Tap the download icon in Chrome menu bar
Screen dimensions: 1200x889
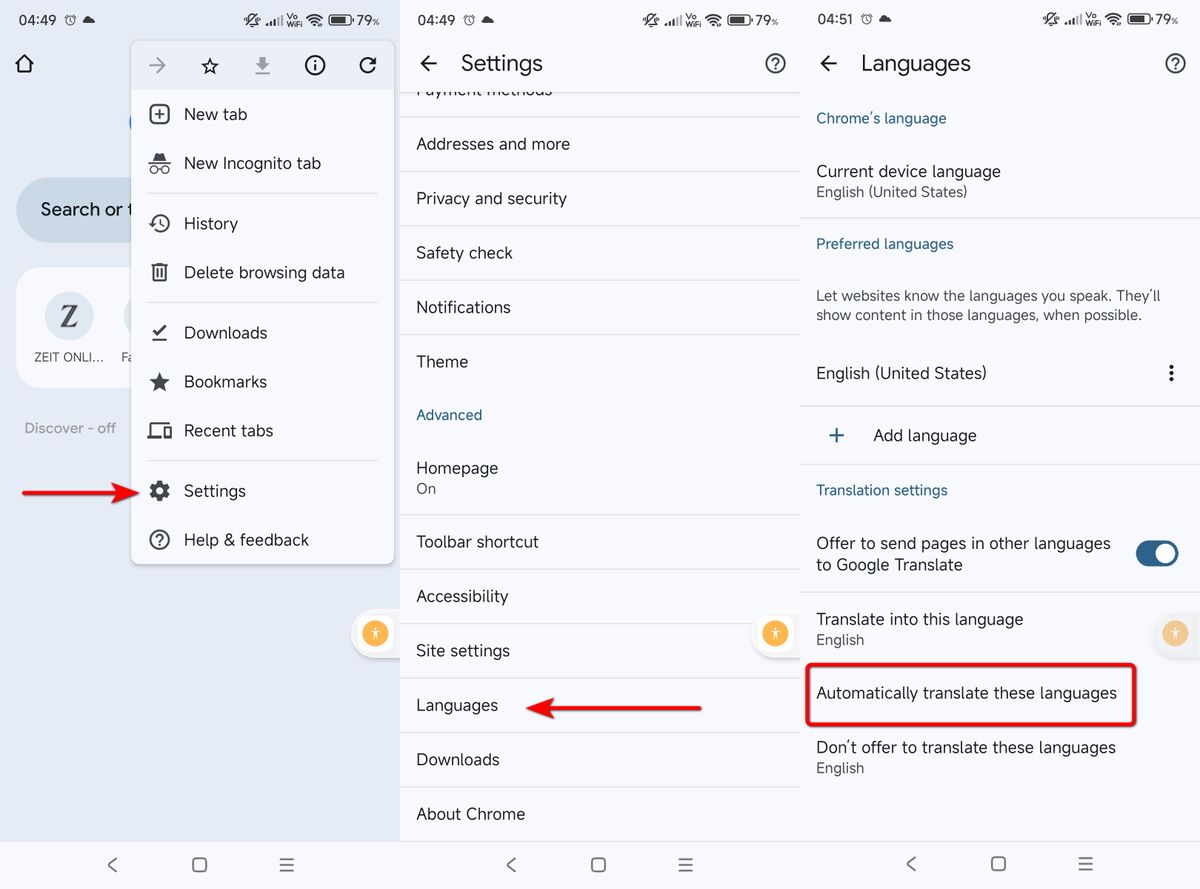(x=262, y=64)
